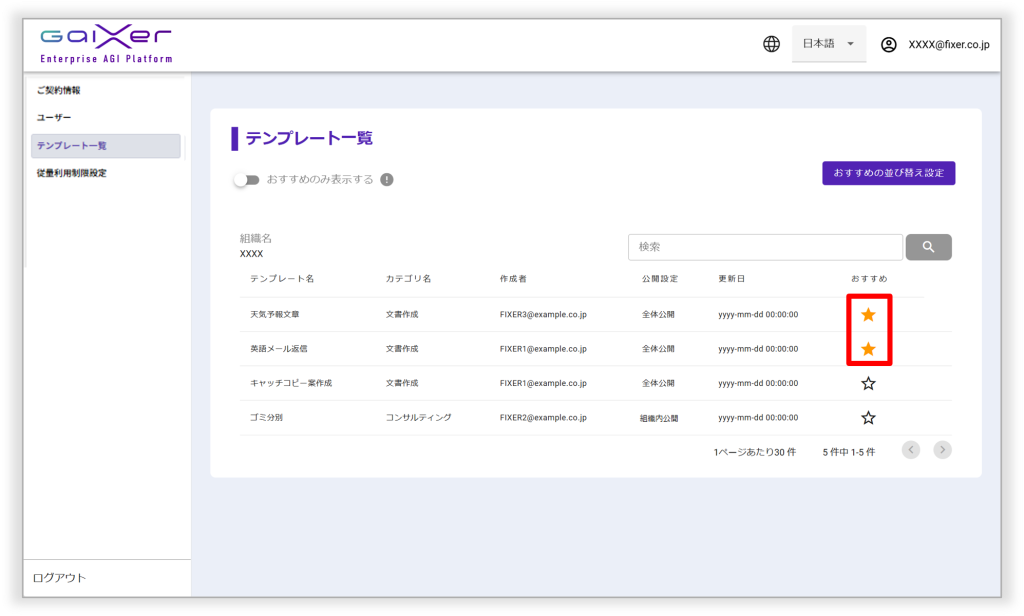
Task: Click the magnifier search button
Action: (x=928, y=247)
